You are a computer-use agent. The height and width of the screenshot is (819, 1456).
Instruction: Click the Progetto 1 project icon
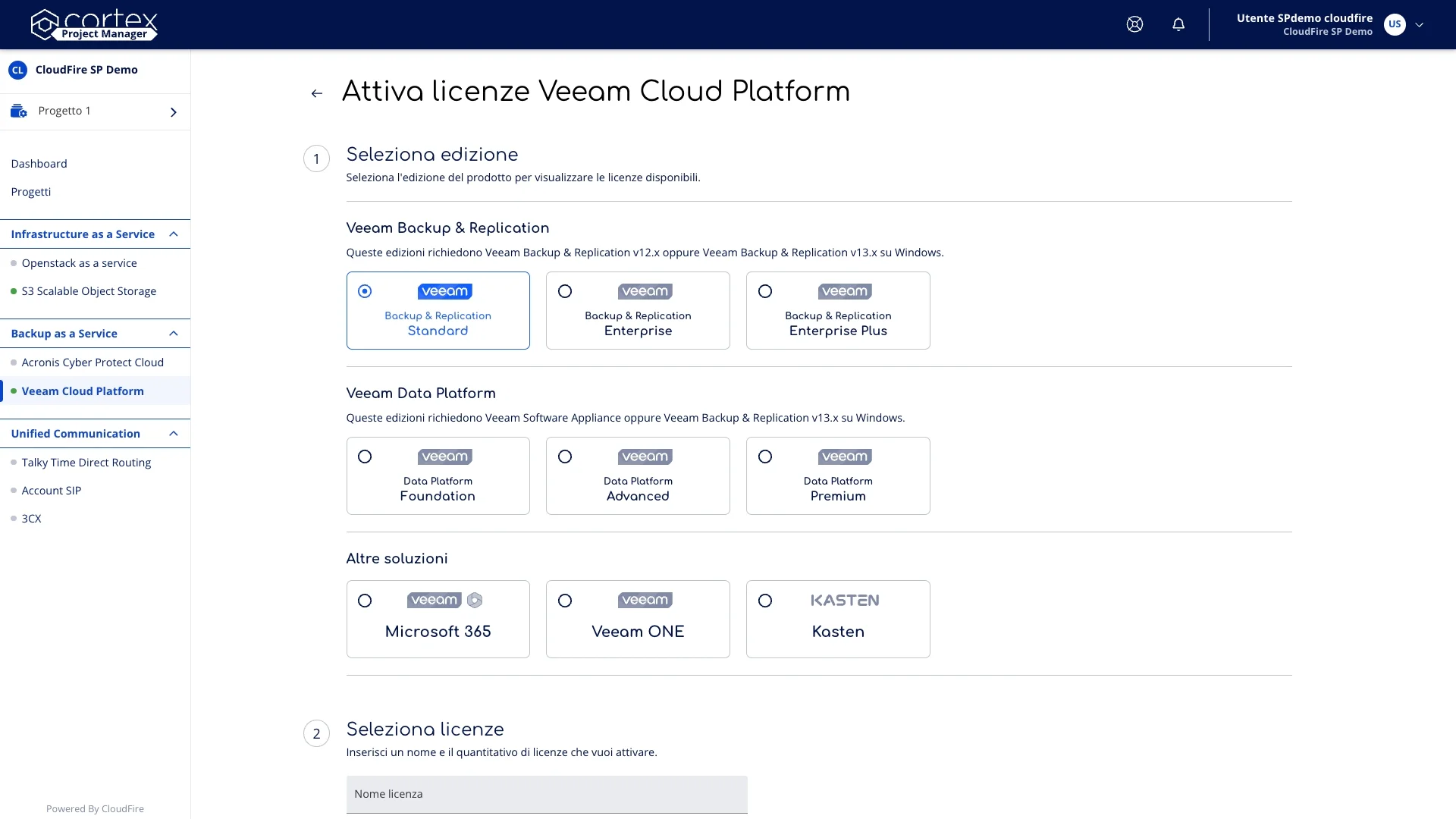(x=19, y=111)
